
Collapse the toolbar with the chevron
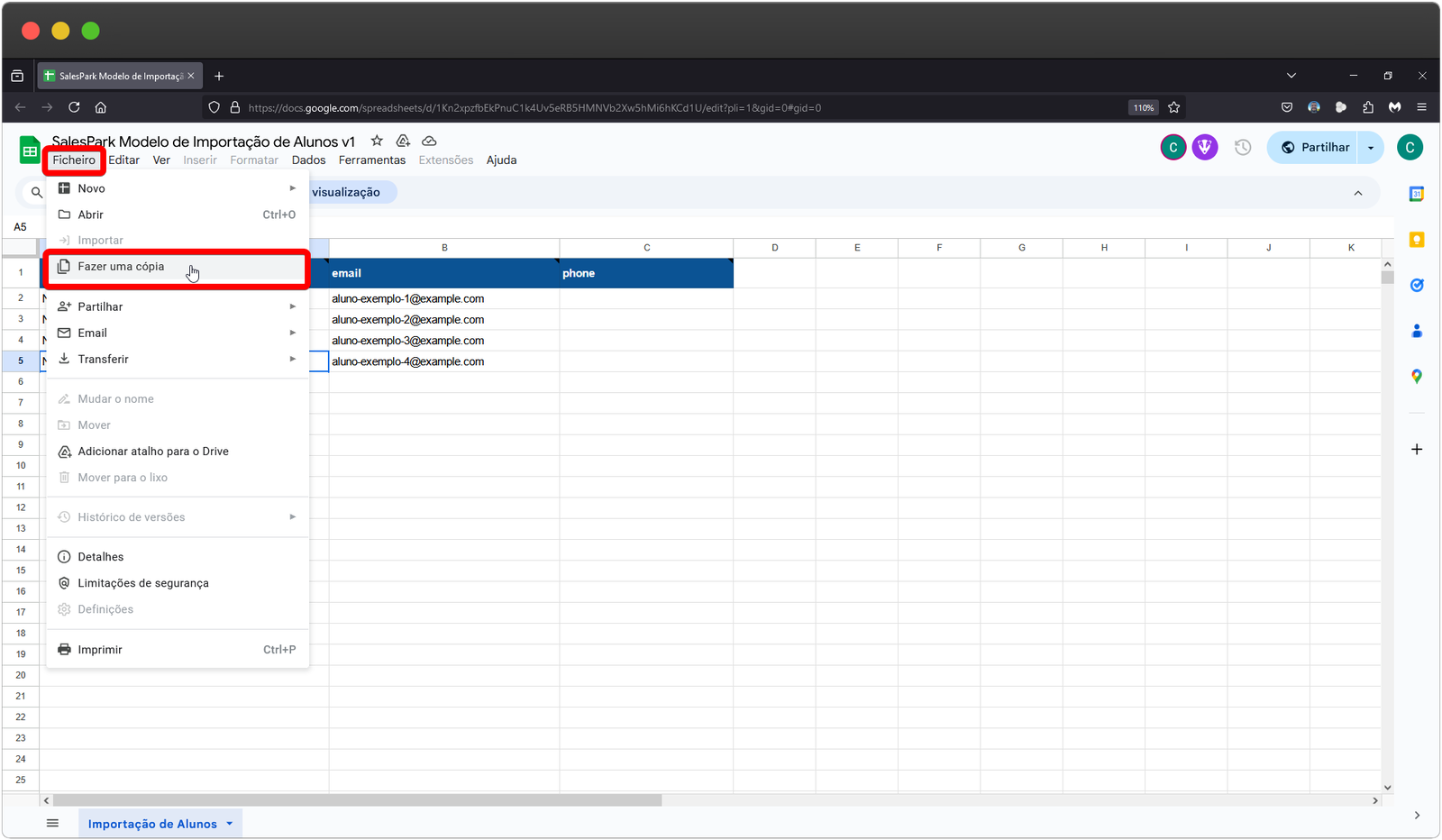(1357, 193)
